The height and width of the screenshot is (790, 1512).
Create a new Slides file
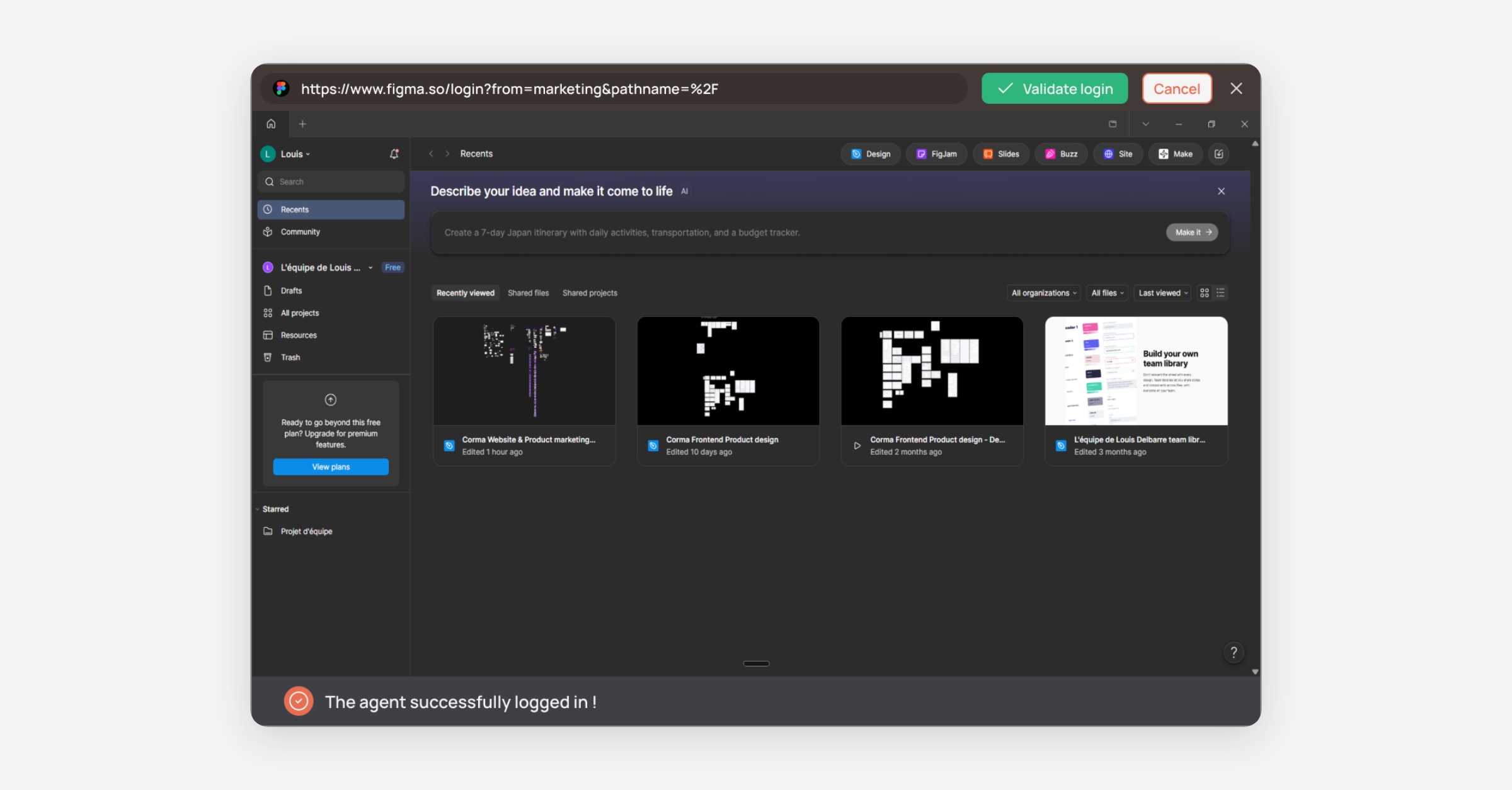(1001, 154)
